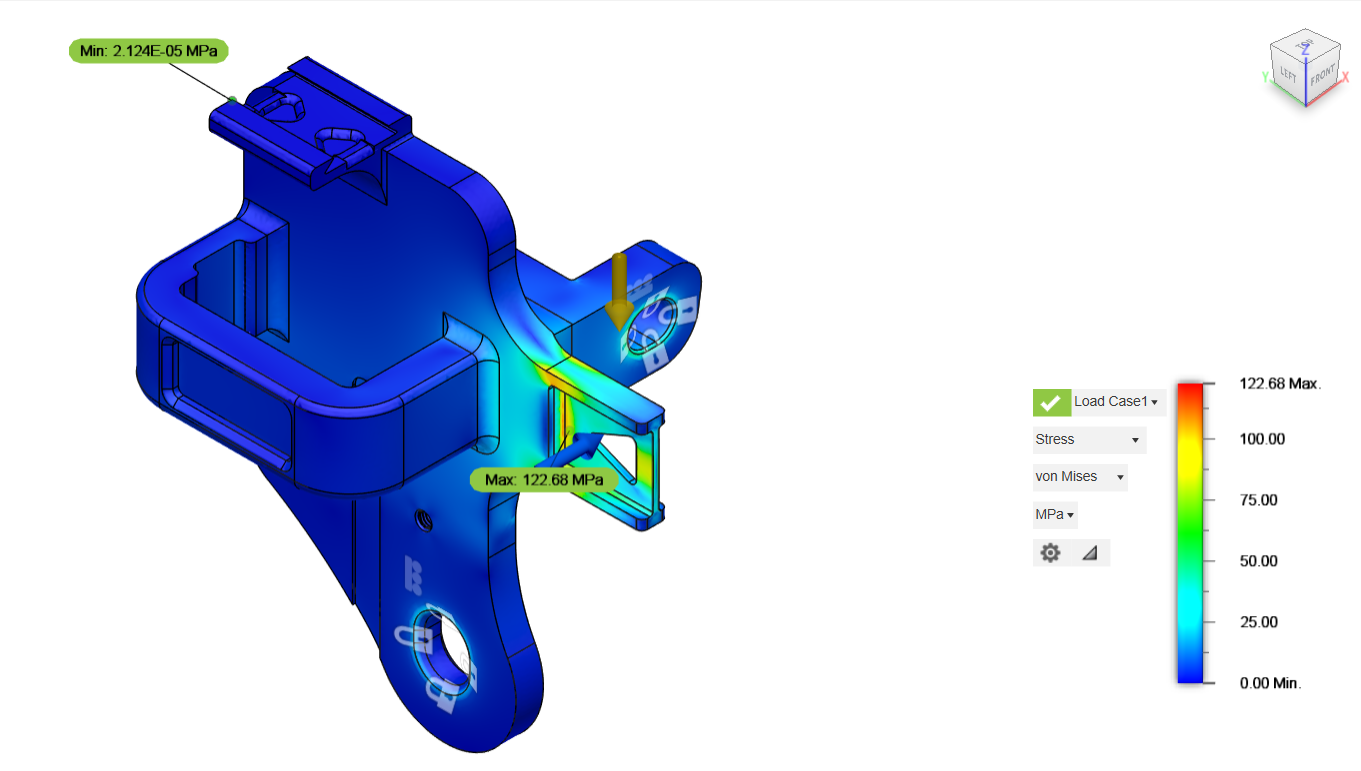
Task: Click the X axis label on the ViewCube
Action: 1346,78
